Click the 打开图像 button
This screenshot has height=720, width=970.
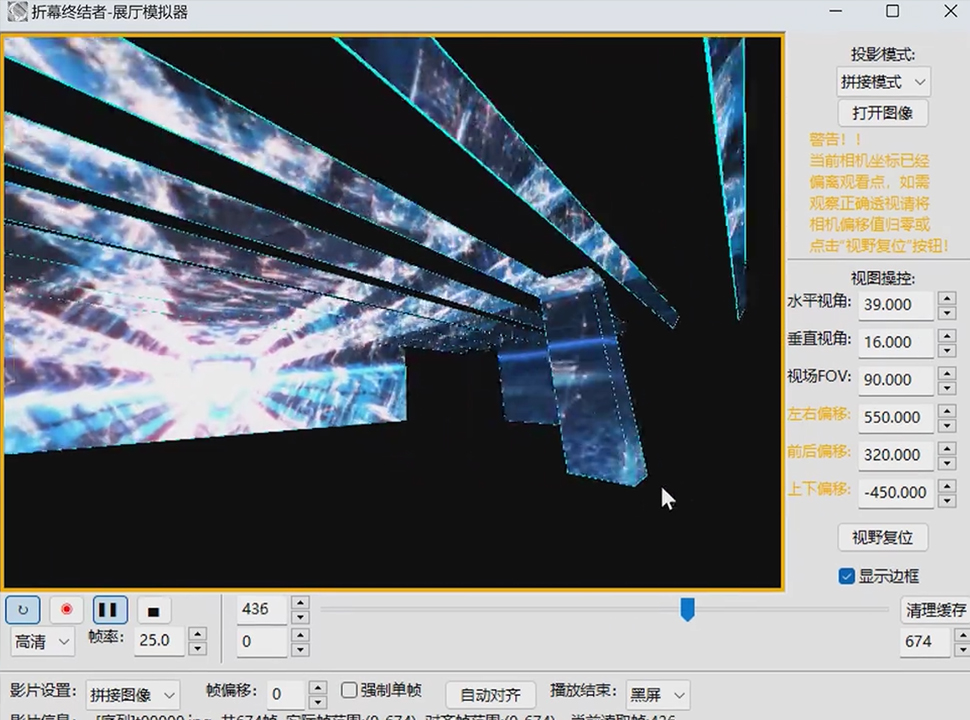point(882,113)
